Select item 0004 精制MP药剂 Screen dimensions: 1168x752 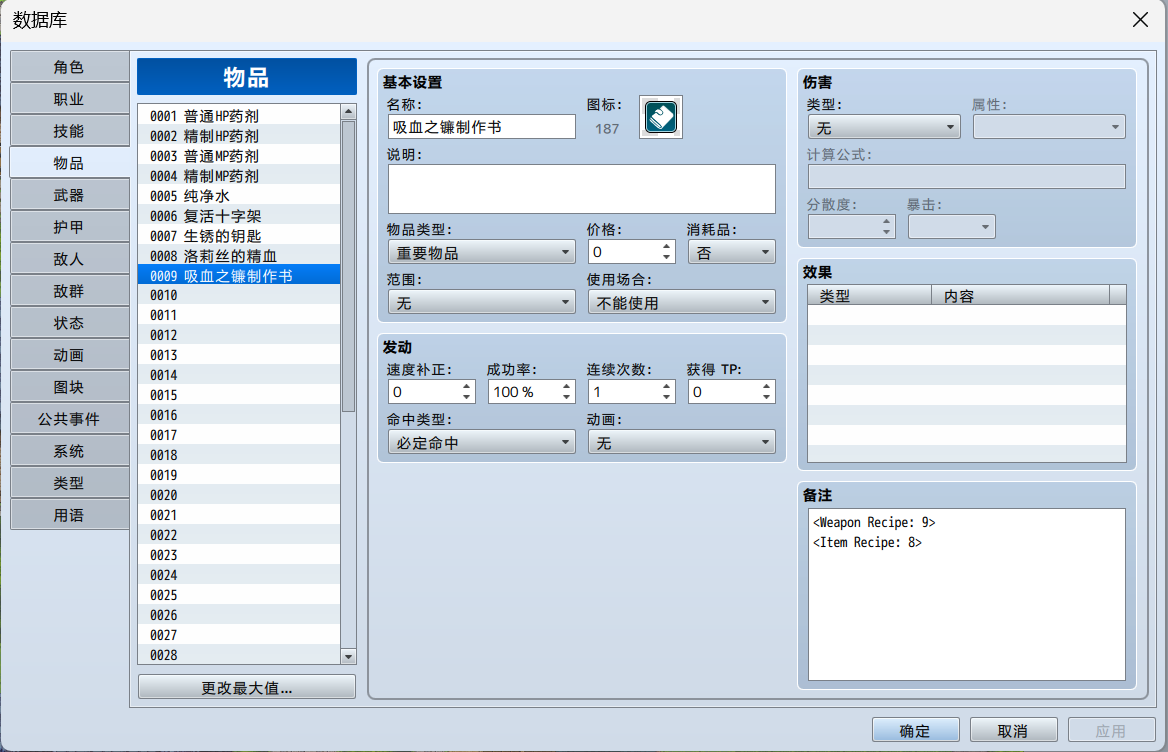239,176
